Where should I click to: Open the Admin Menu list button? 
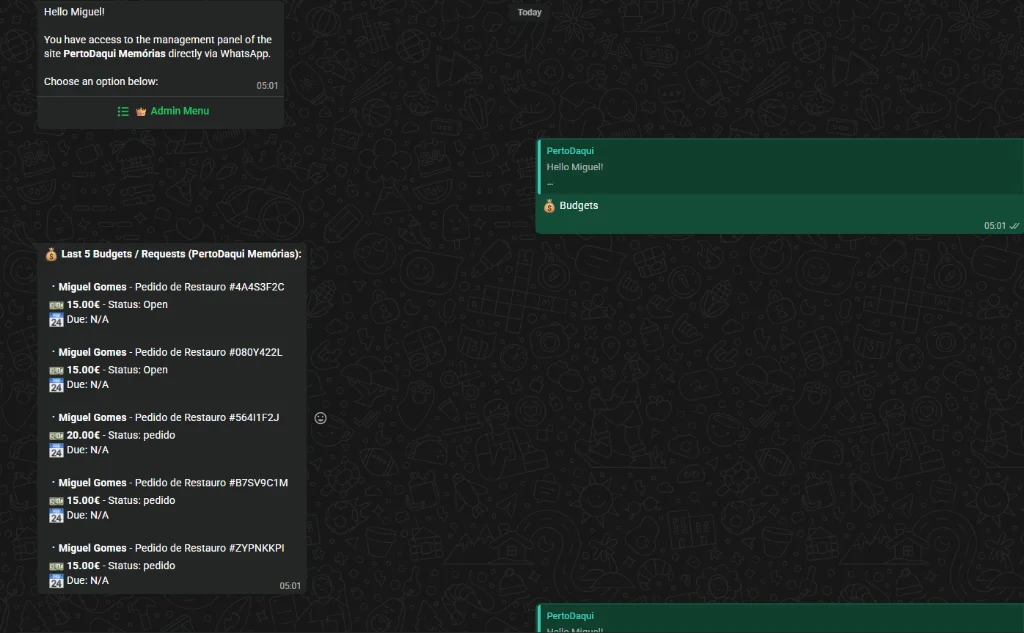161,111
